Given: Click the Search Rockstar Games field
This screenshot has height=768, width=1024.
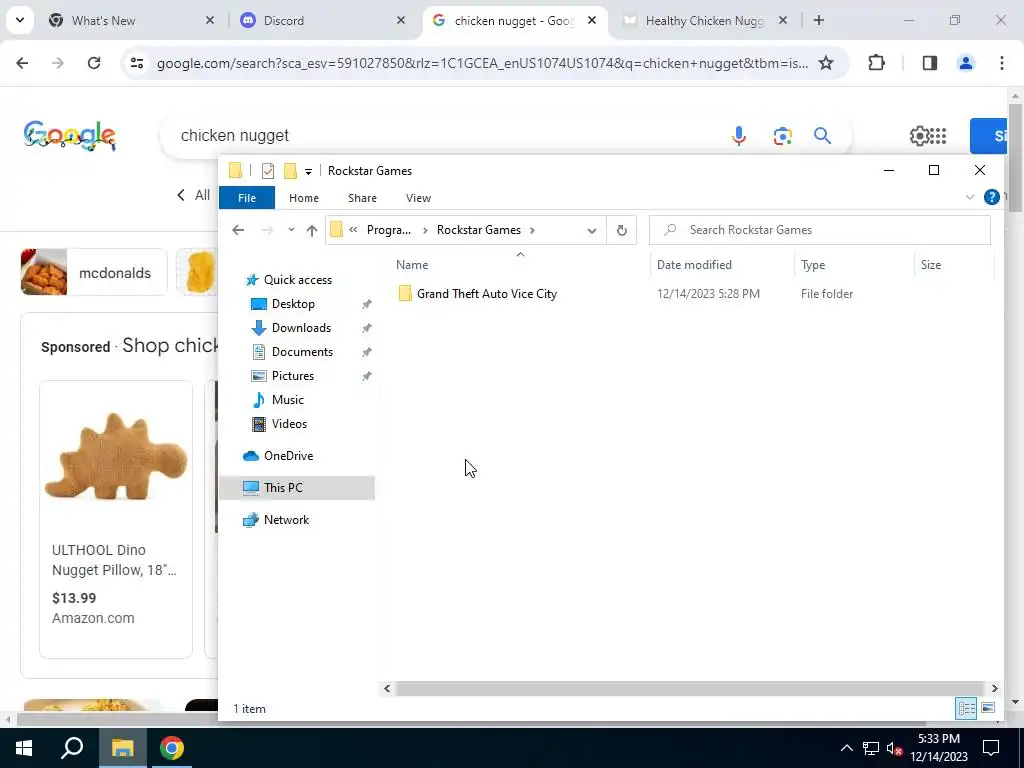Looking at the screenshot, I should [820, 230].
